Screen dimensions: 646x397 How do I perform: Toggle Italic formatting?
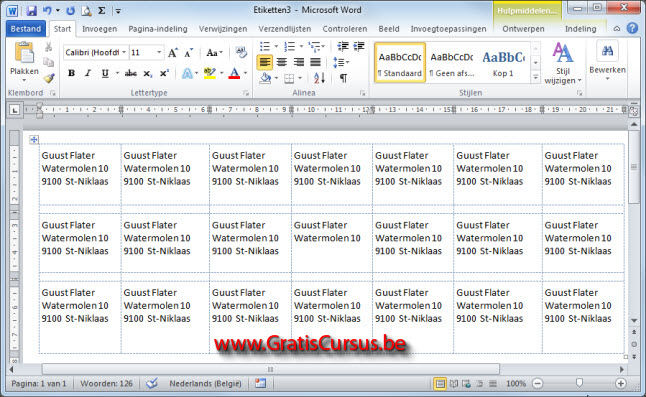(x=88, y=73)
